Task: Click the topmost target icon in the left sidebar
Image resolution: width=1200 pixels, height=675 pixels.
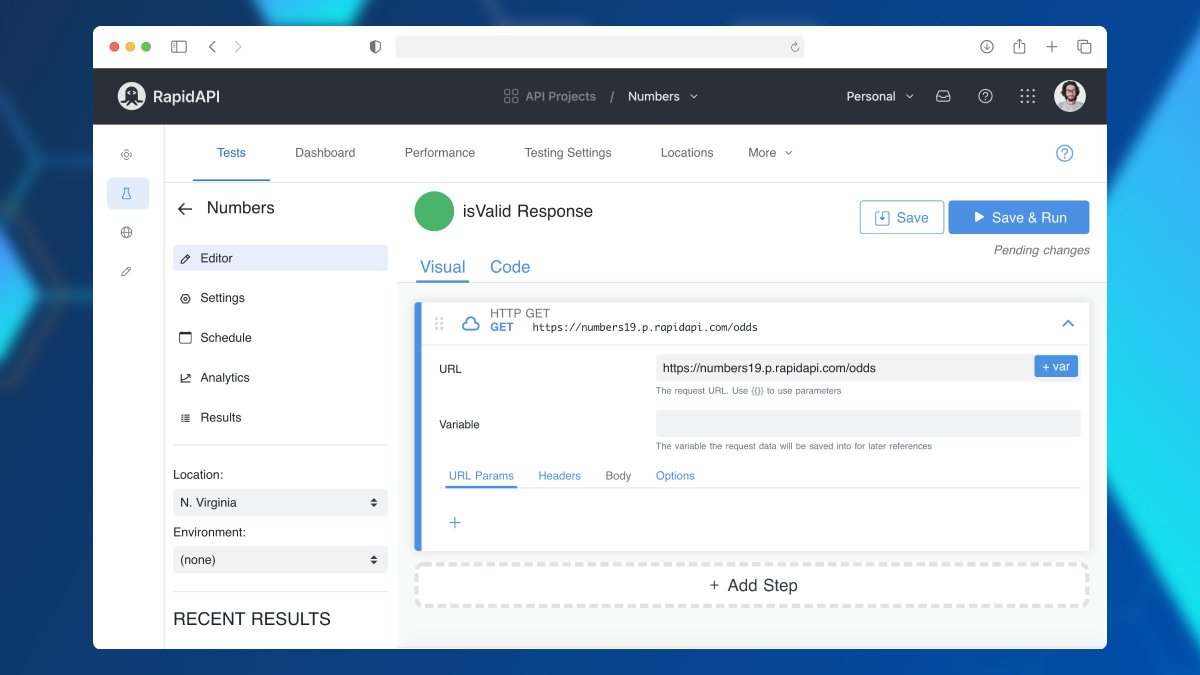Action: coord(126,154)
